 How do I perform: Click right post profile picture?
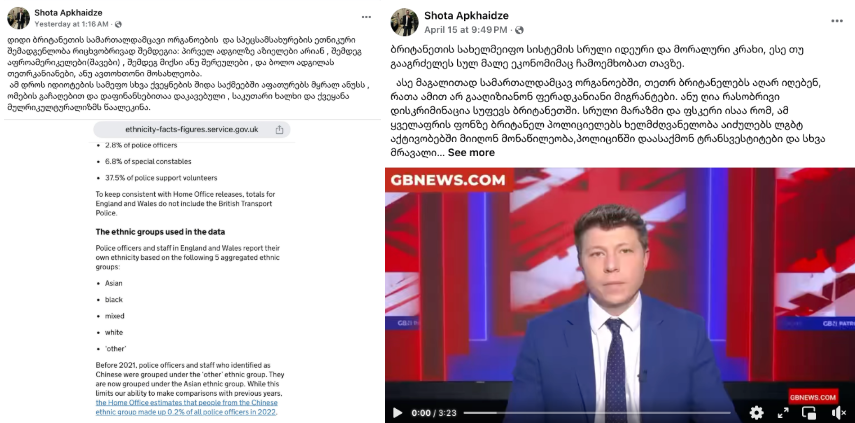pyautogui.click(x=404, y=22)
